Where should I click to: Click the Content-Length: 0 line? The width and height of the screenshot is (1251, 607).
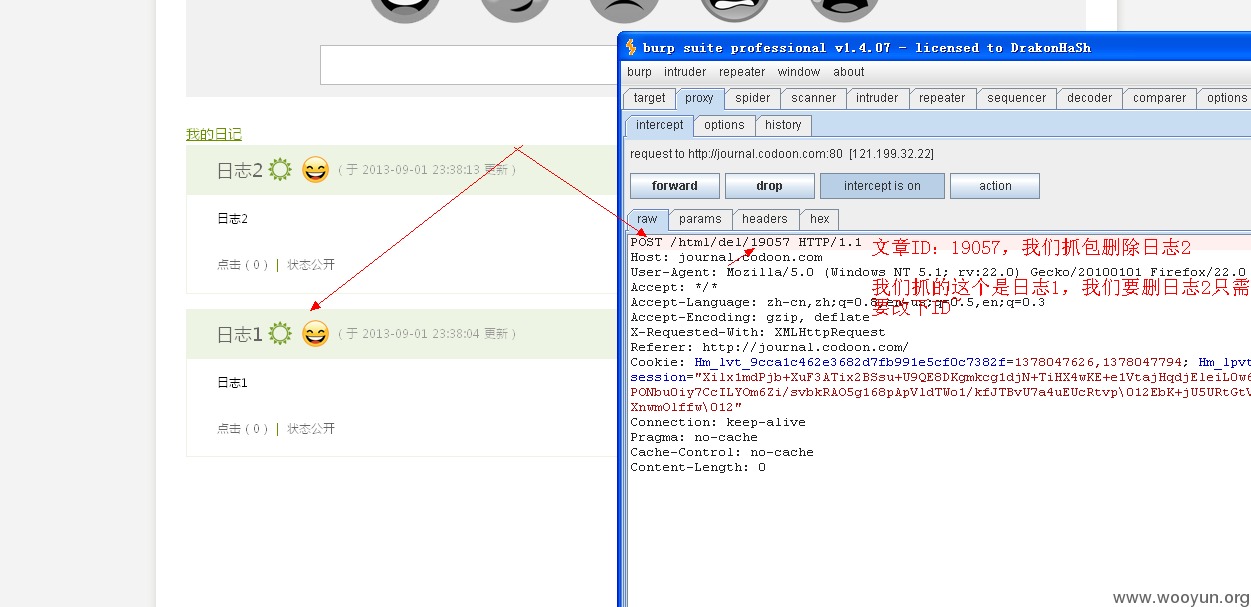[x=697, y=467]
